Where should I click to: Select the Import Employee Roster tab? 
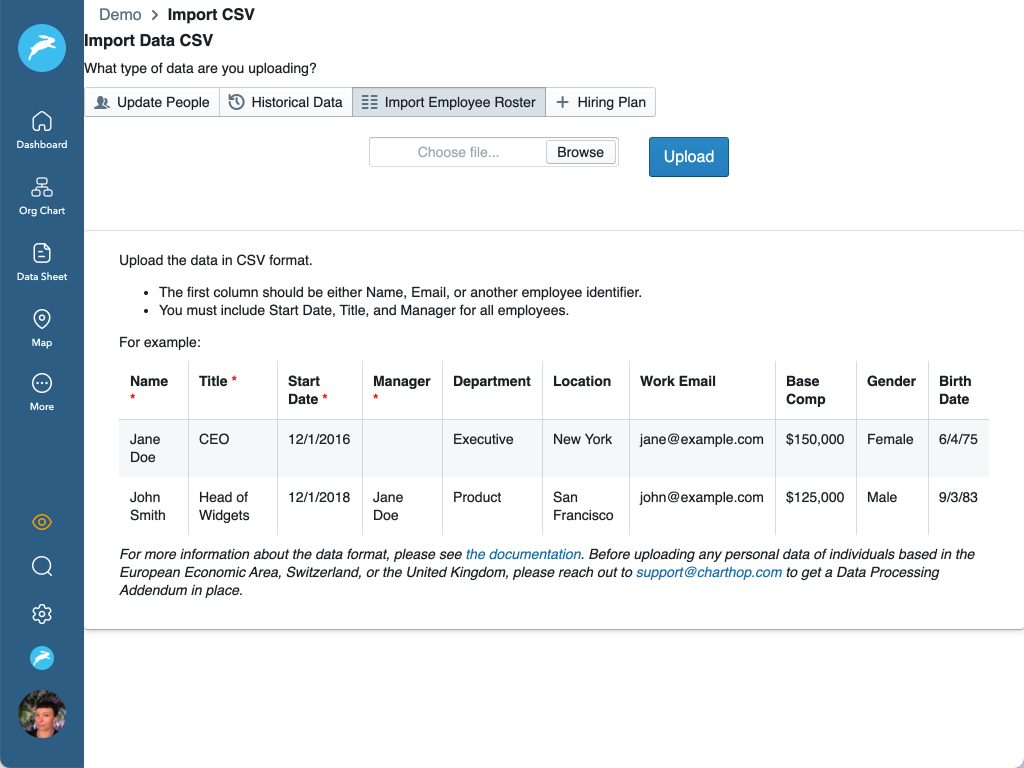(x=448, y=102)
